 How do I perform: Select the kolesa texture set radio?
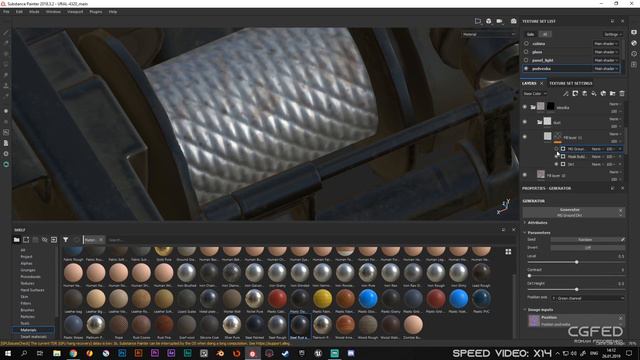pyautogui.click(x=526, y=43)
